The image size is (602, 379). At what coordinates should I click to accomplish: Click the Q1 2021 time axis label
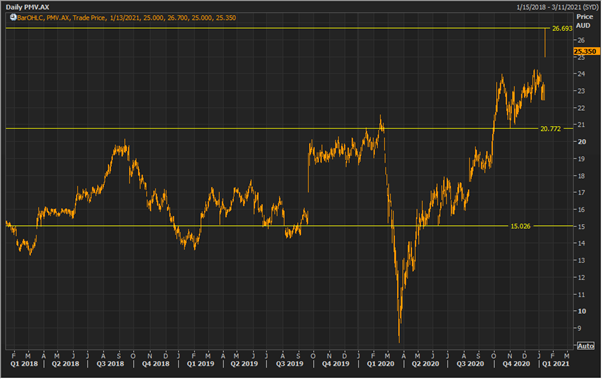556,364
